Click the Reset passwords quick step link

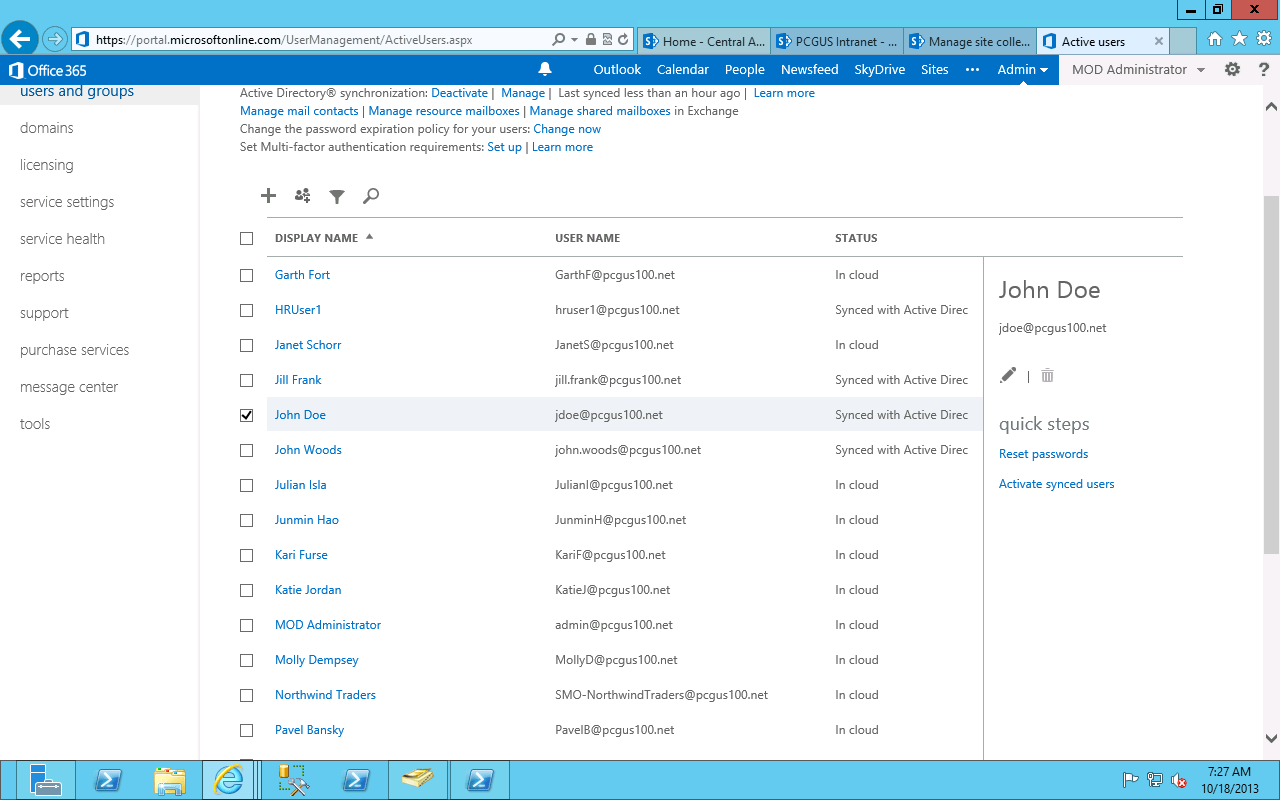pos(1043,453)
